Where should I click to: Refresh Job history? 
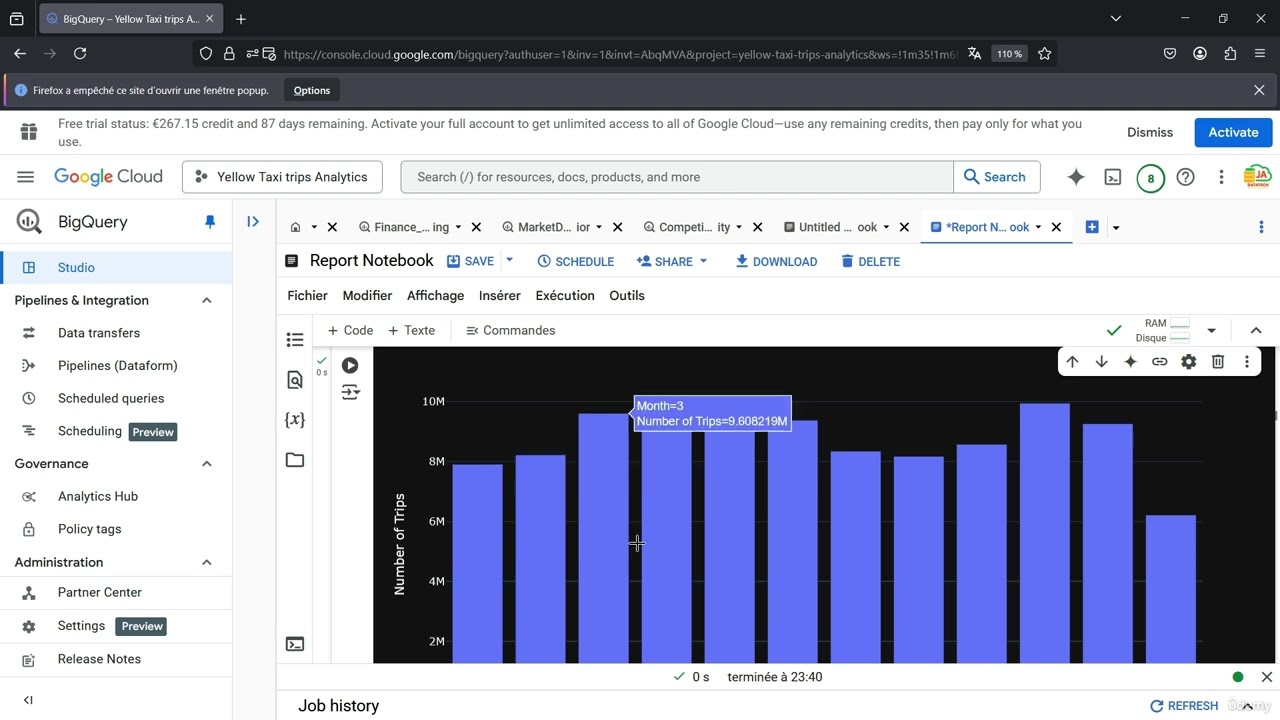[1184, 705]
